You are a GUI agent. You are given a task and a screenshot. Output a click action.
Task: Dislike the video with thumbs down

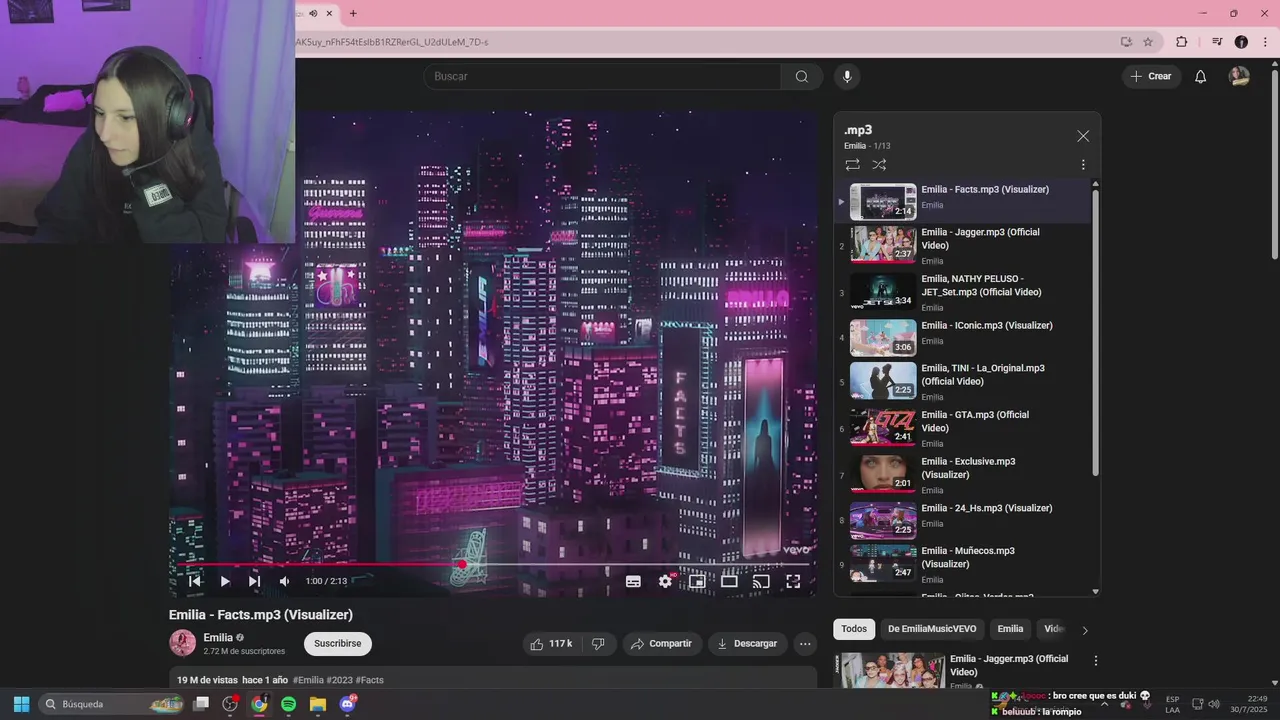pos(598,644)
